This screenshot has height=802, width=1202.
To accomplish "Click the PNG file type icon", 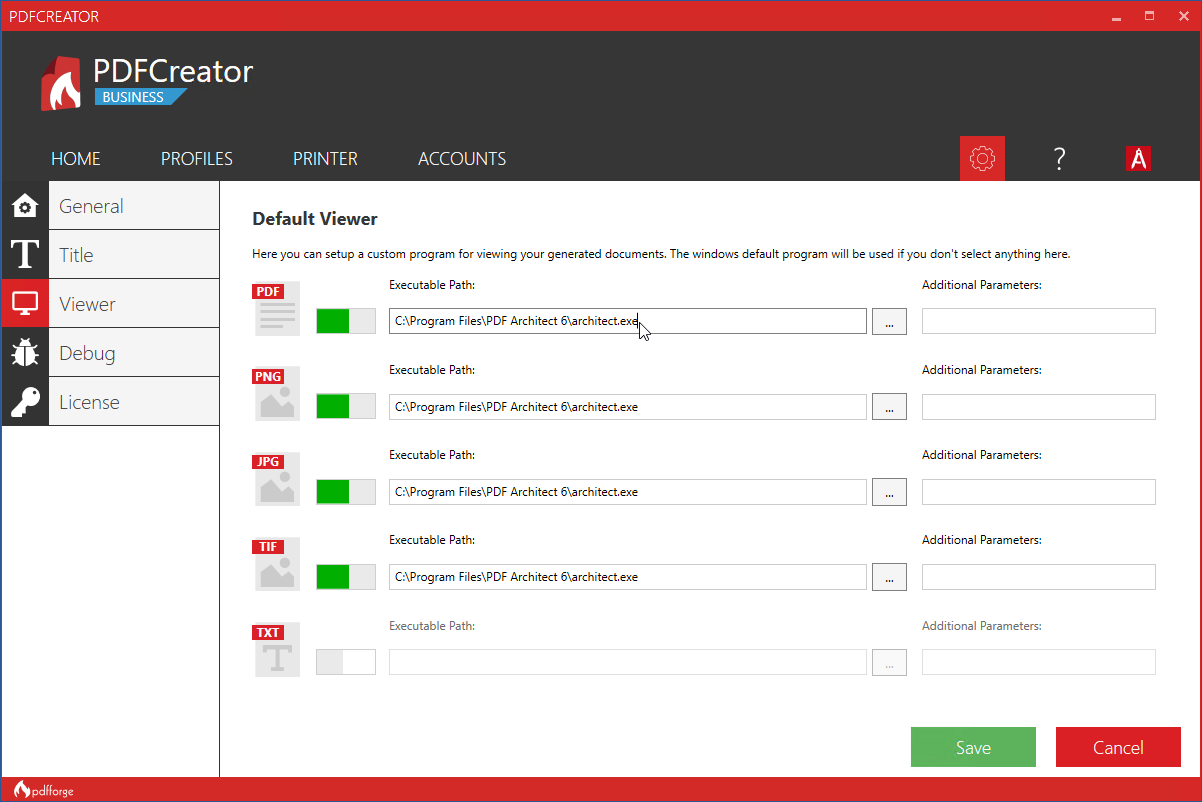I will coord(276,393).
